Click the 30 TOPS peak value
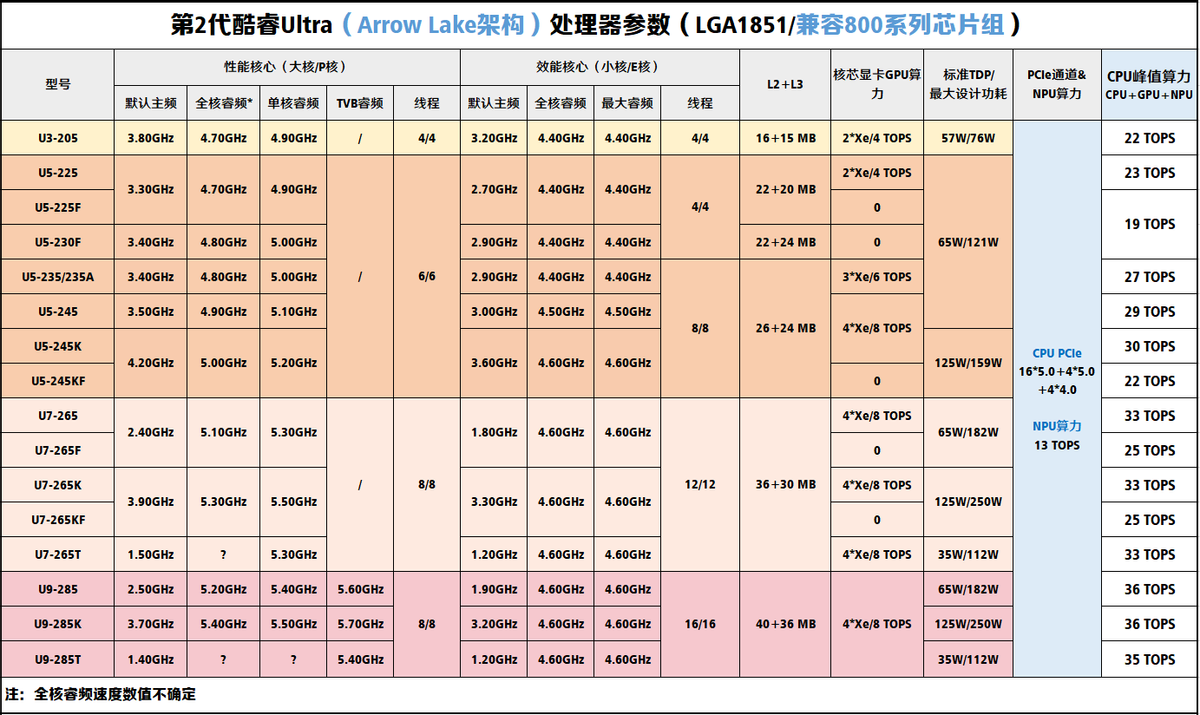The width and height of the screenshot is (1200, 715). point(1149,346)
